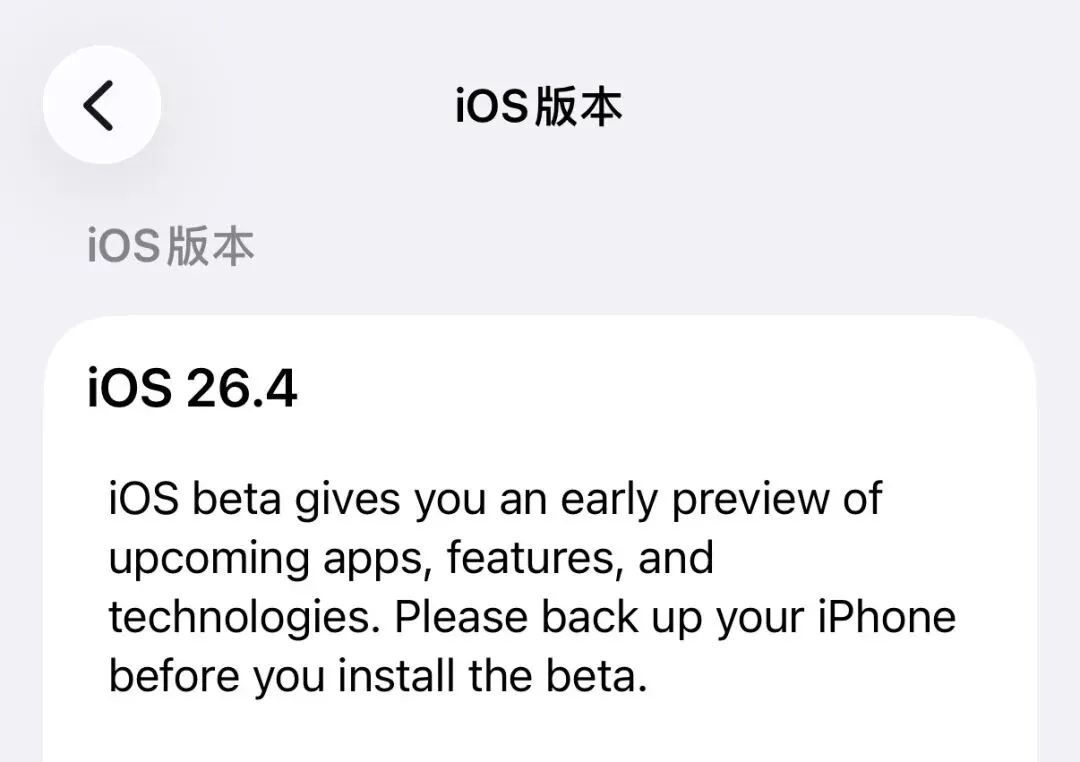Image resolution: width=1080 pixels, height=762 pixels.
Task: Select the word "technologies" in the paragraph
Action: coord(240,618)
